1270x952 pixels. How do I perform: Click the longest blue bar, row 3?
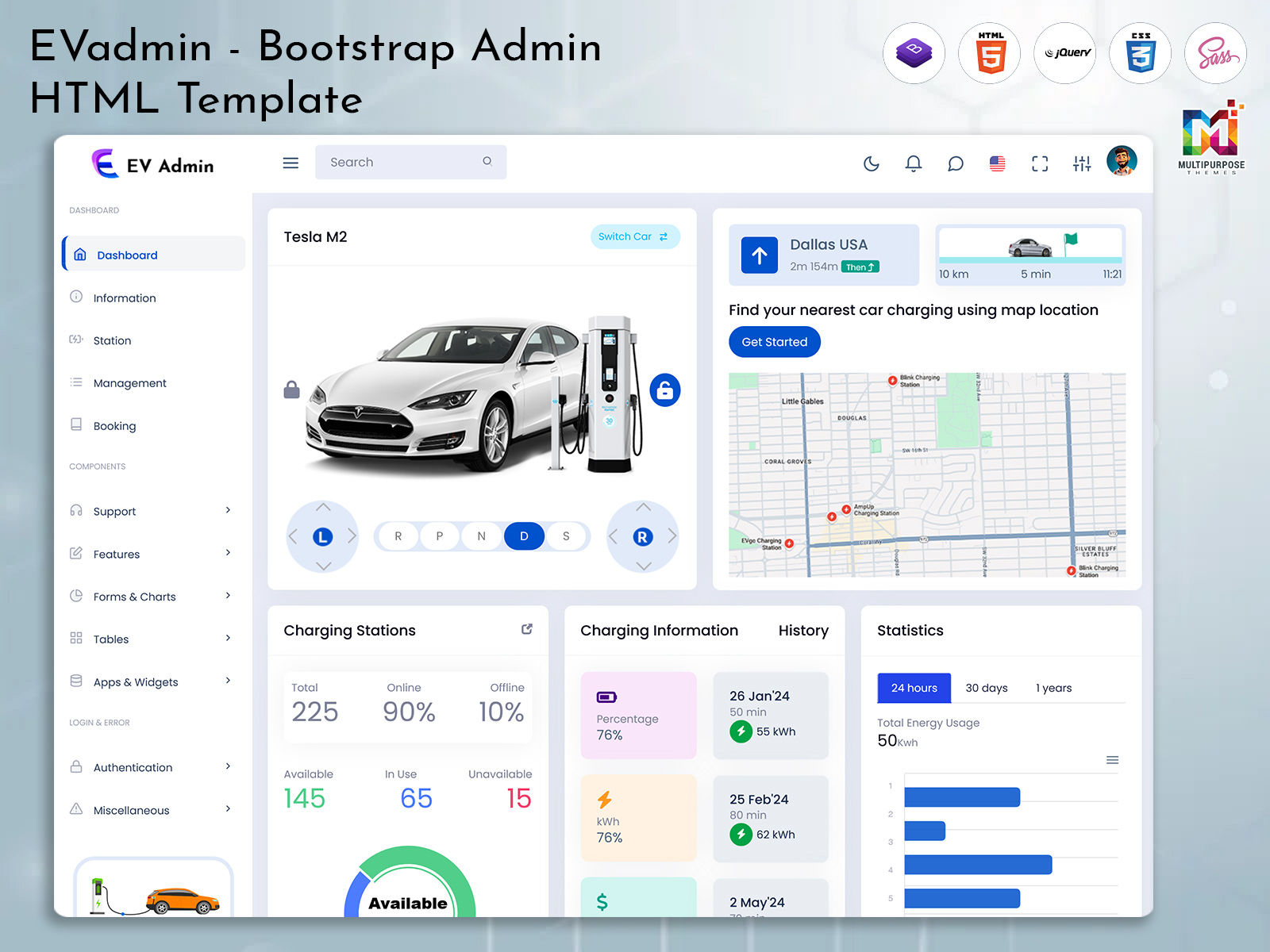point(978,865)
